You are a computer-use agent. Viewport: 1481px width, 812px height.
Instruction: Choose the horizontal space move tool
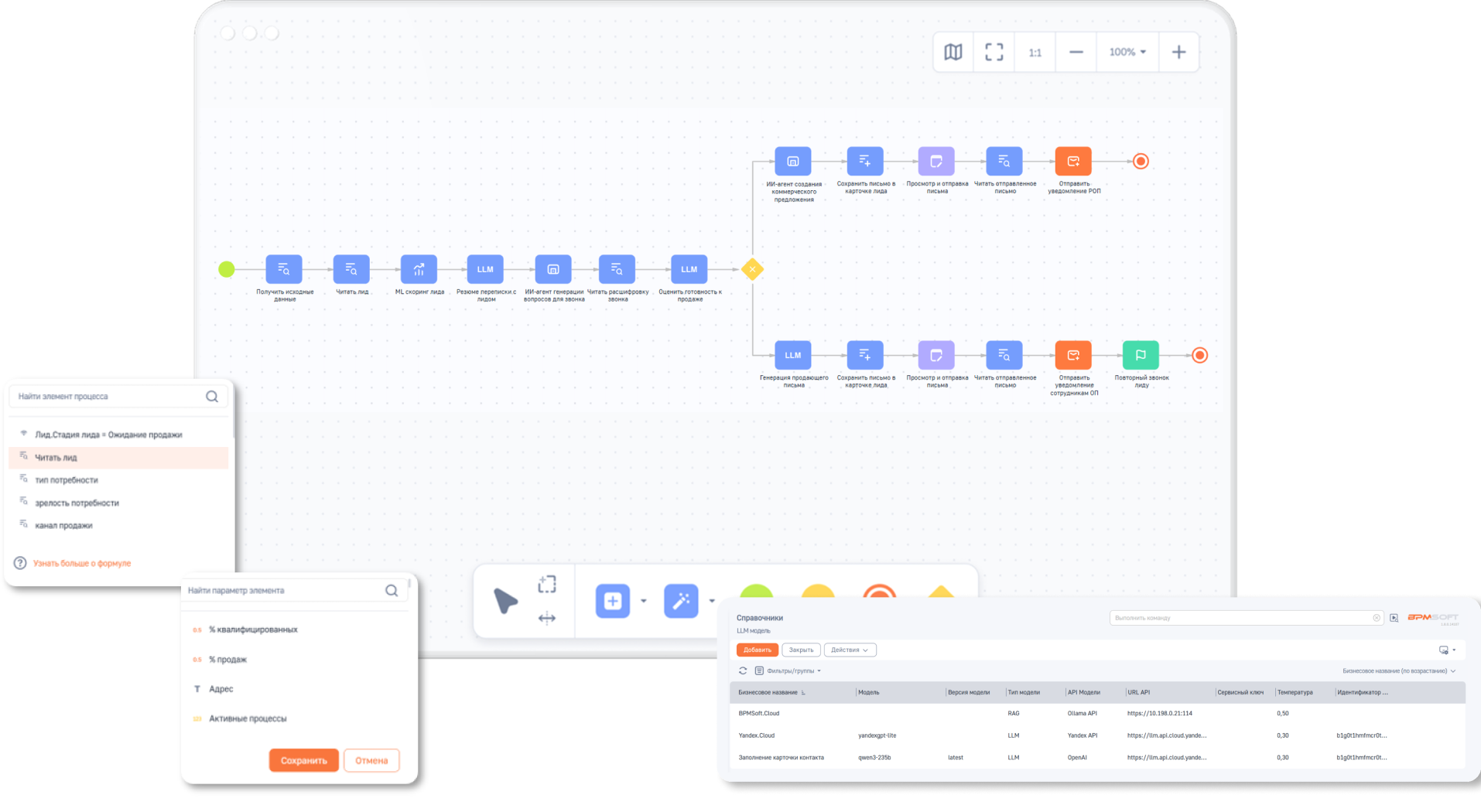547,618
